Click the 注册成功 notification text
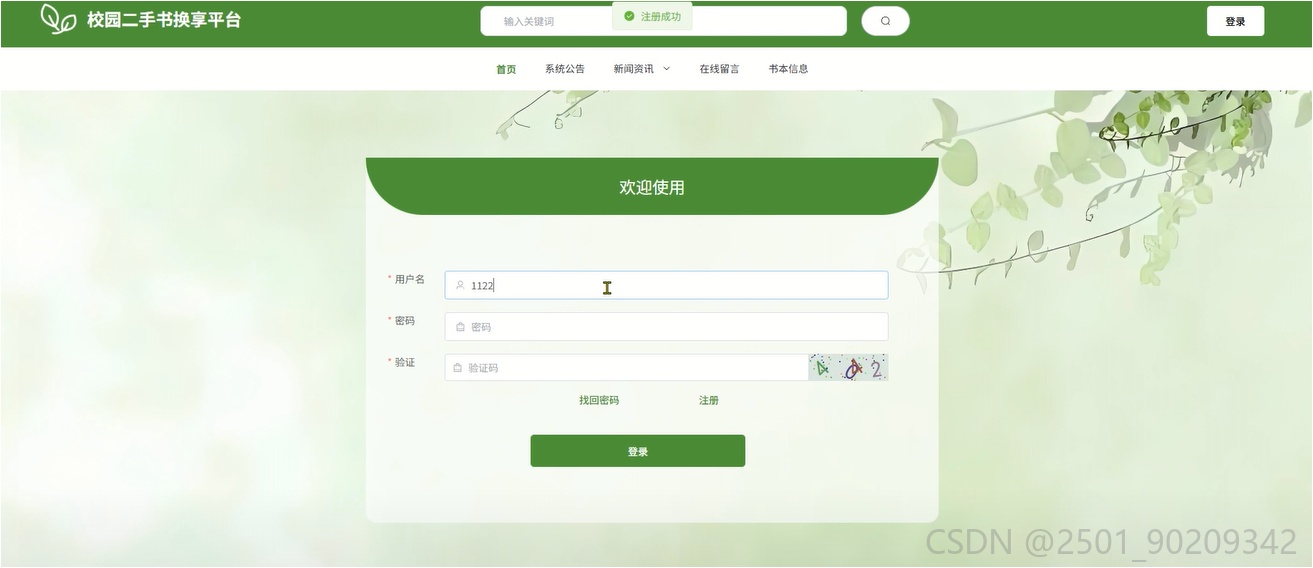Image resolution: width=1313 pixels, height=568 pixels. tap(661, 16)
